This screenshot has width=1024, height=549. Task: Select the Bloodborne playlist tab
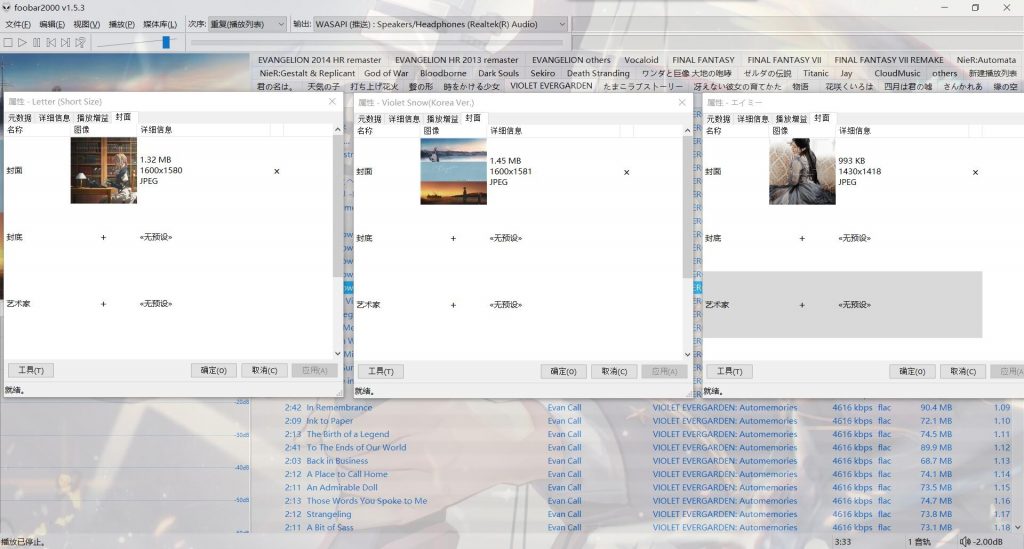click(443, 73)
